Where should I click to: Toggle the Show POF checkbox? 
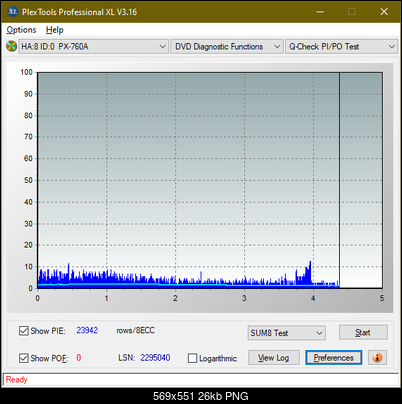[24, 358]
